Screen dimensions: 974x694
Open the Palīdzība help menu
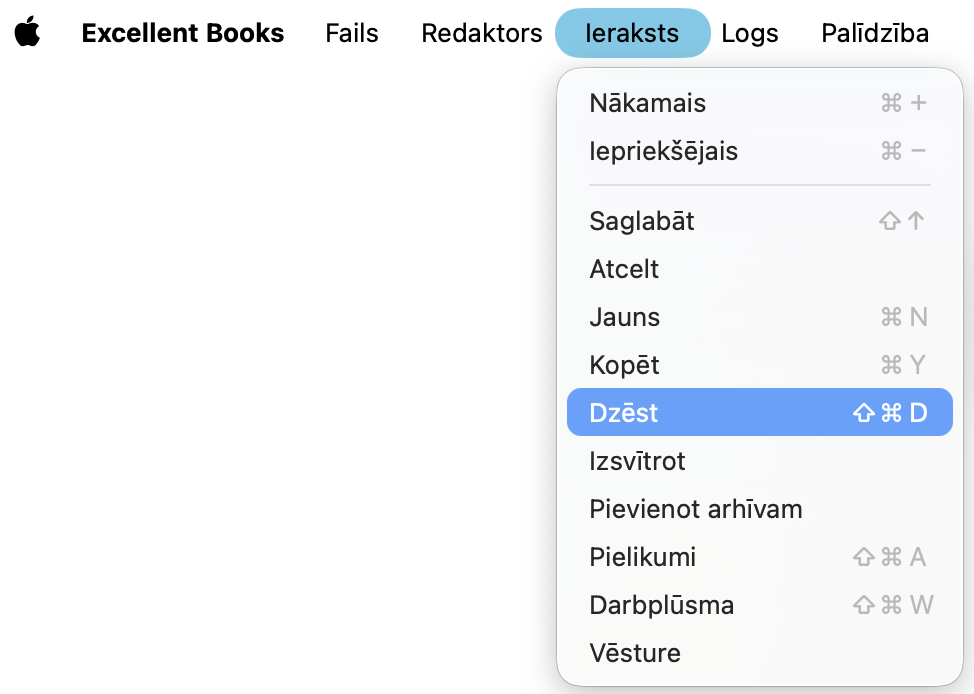(x=874, y=33)
